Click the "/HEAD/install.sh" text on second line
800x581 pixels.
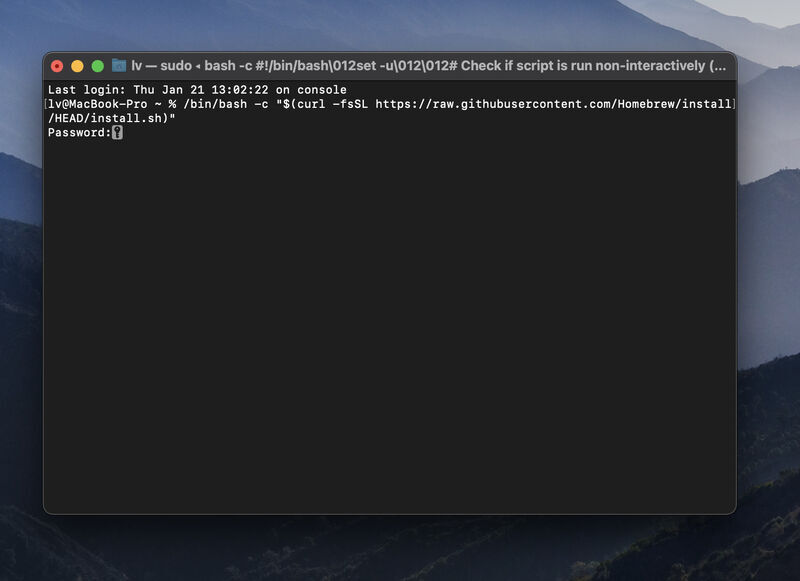(x=105, y=118)
